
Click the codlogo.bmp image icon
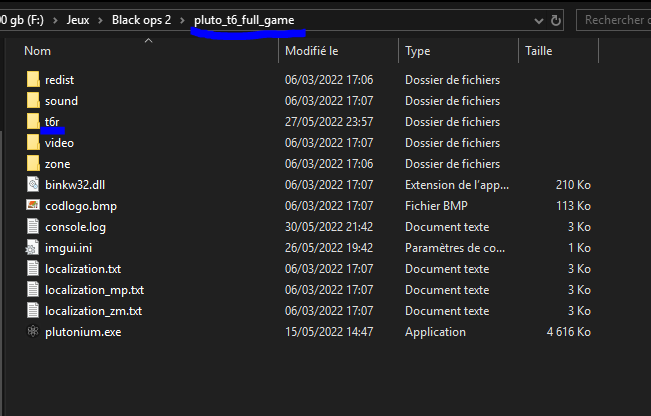[x=33, y=205]
